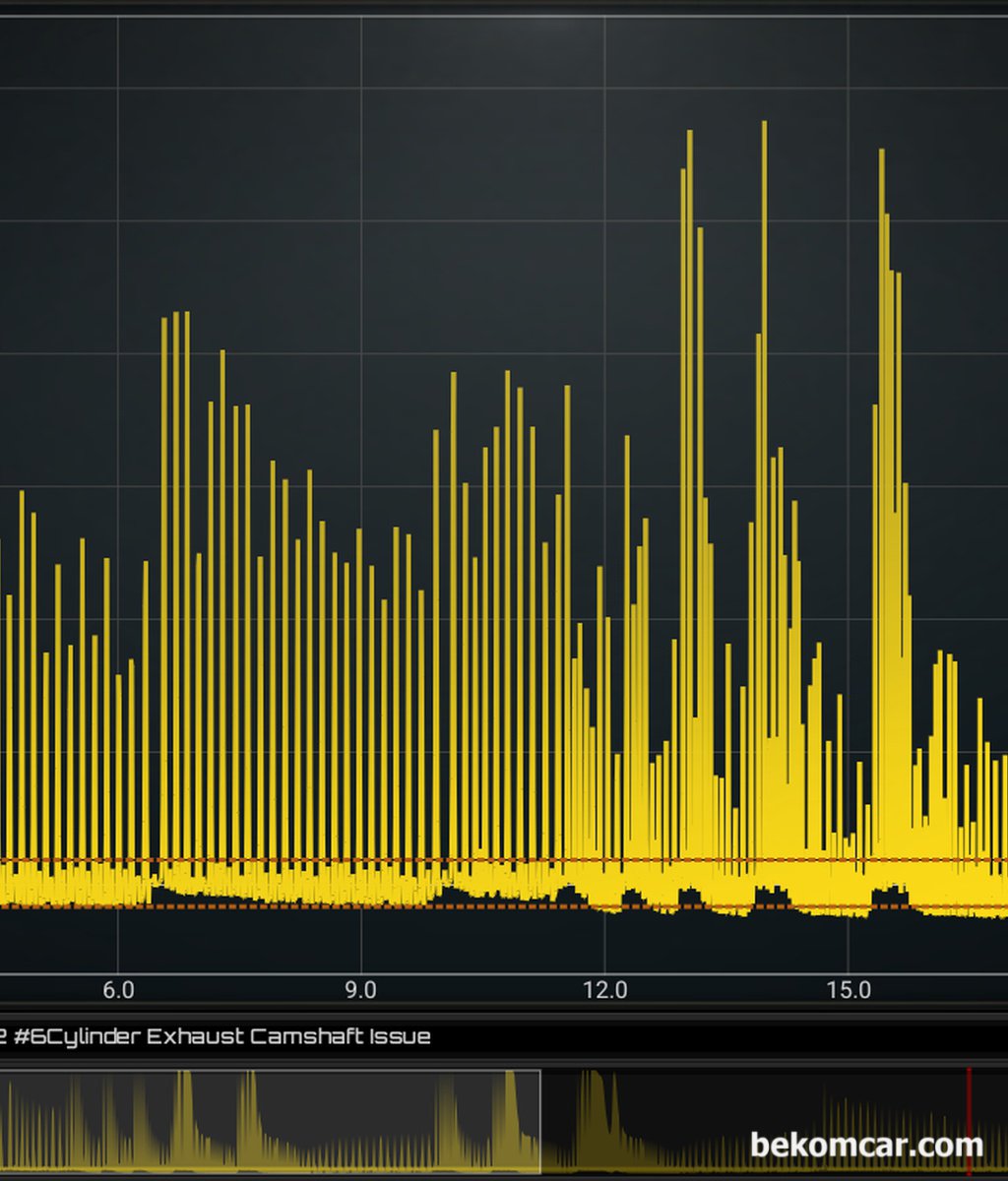This screenshot has width=1008, height=1181.
Task: Click the tall peak just after 13.0
Action: (689, 138)
